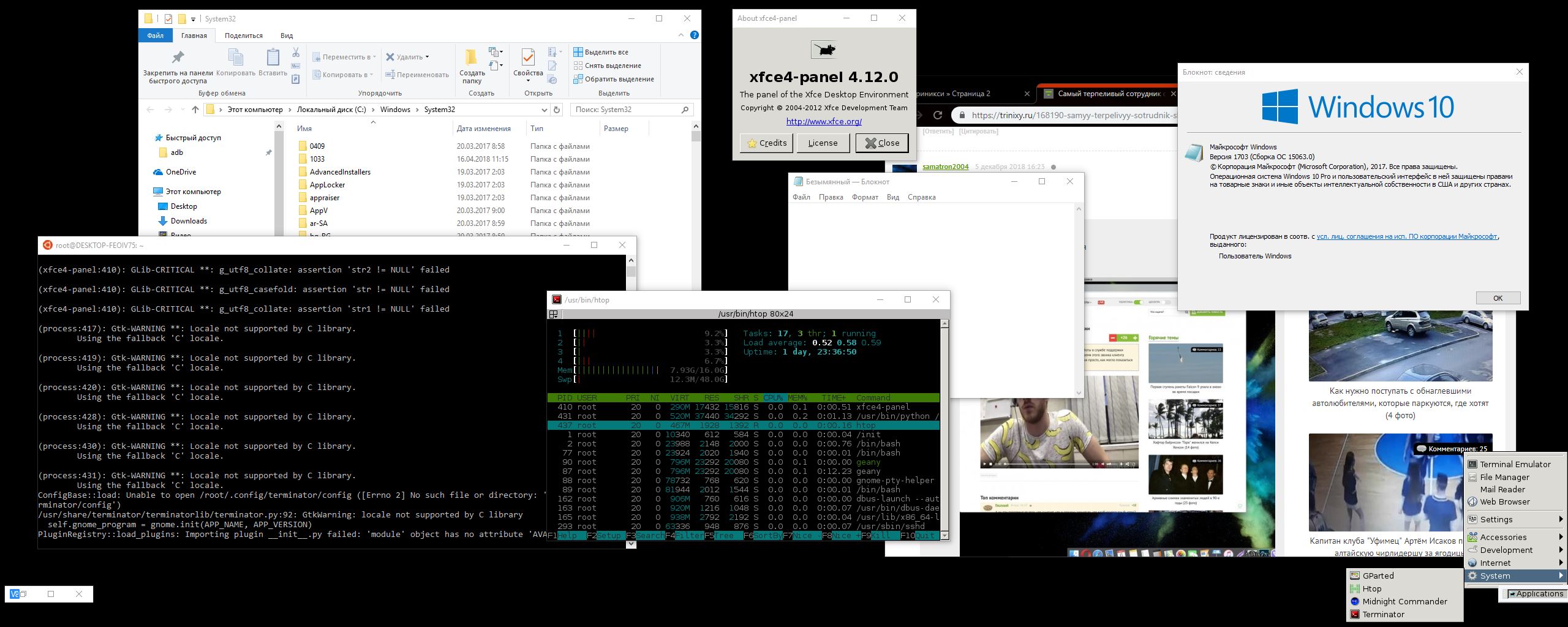Refresh the System32 folder view
The height and width of the screenshot is (627, 1568).
click(x=557, y=110)
